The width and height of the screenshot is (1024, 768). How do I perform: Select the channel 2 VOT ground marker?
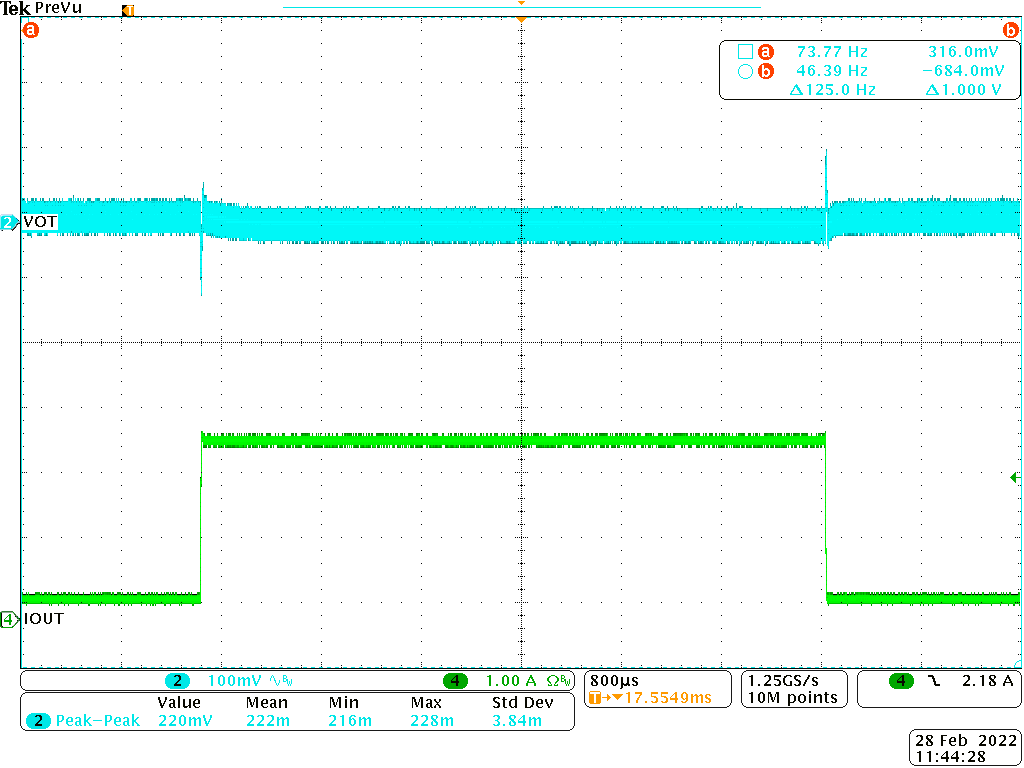coord(9,222)
